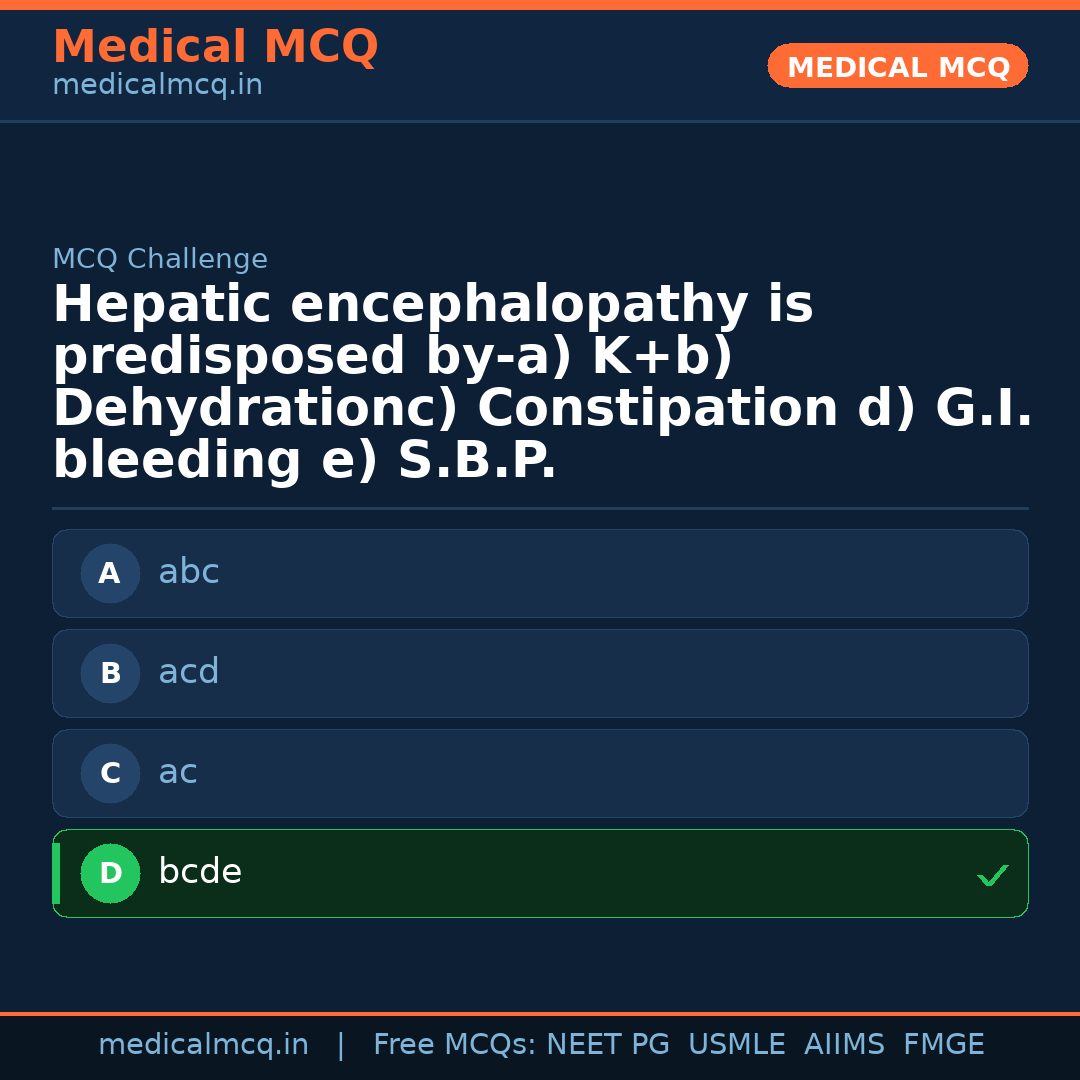This screenshot has height=1080, width=1080.
Task: Pick the highlighted answer text "bcde"
Action: (x=200, y=873)
